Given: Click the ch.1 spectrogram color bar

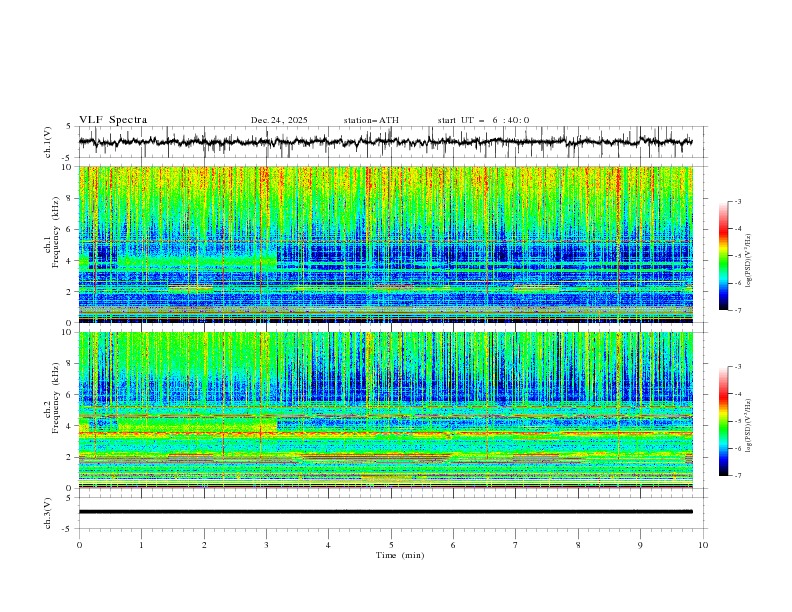Looking at the screenshot, I should coord(723,255).
